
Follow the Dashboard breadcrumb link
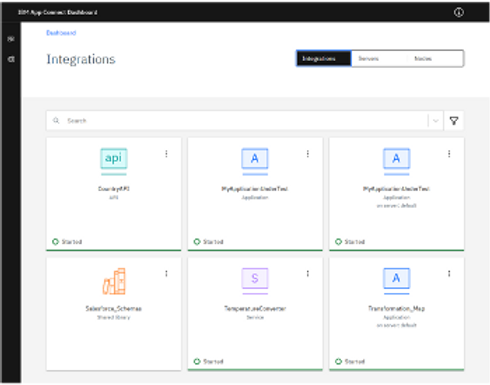pyautogui.click(x=61, y=33)
